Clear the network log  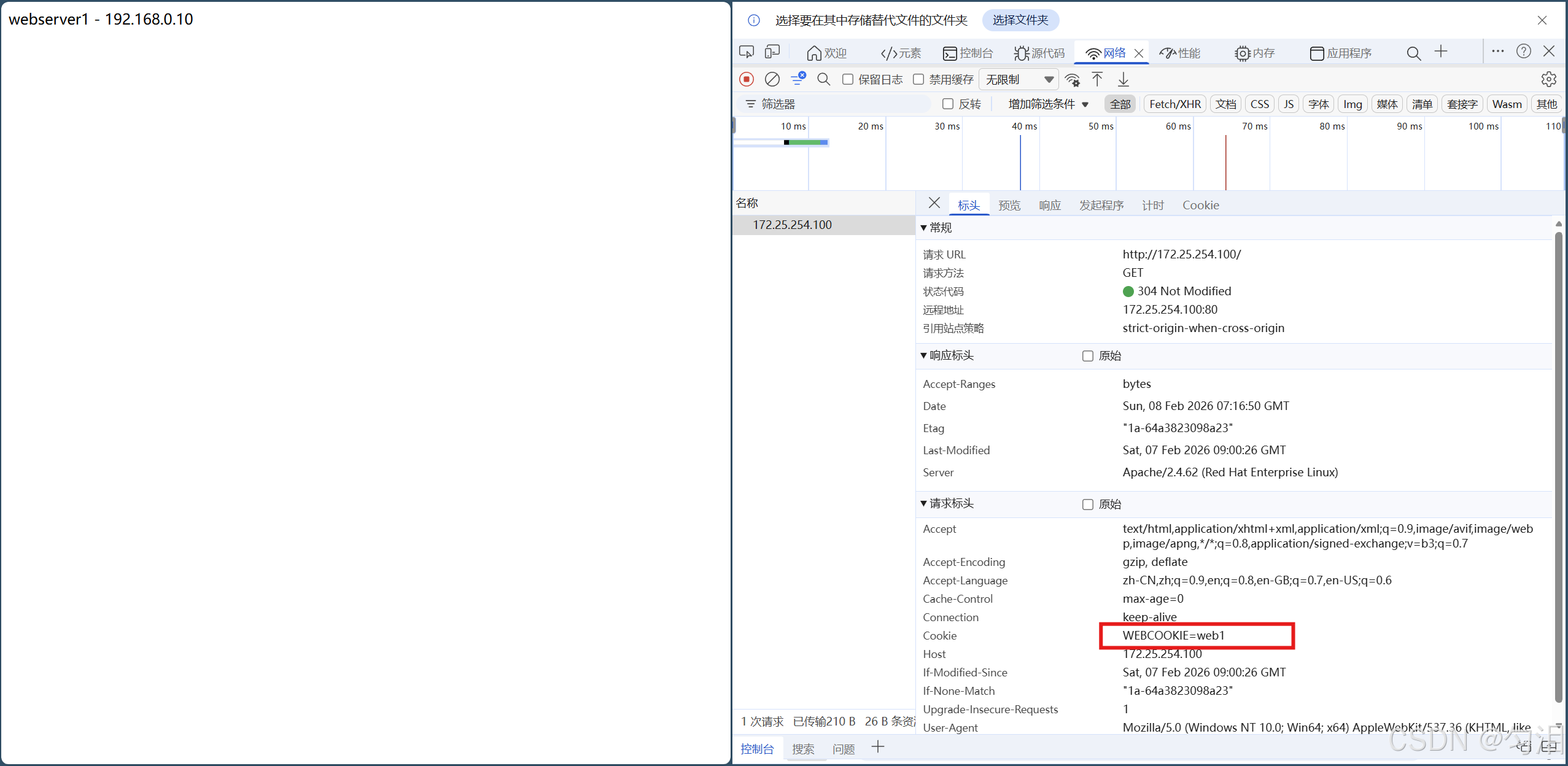point(772,79)
